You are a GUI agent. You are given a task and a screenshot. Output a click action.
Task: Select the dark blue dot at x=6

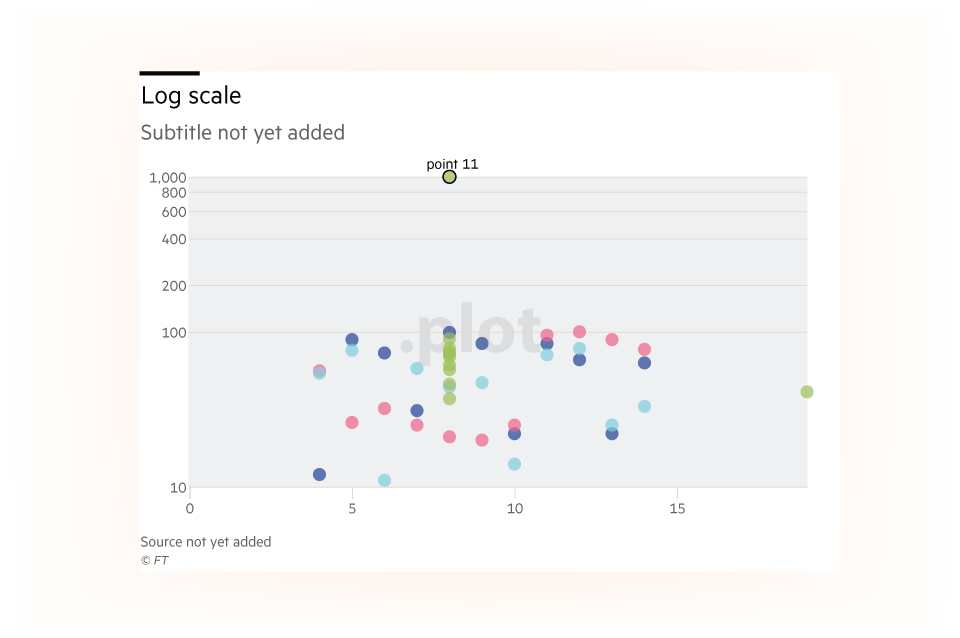[384, 353]
